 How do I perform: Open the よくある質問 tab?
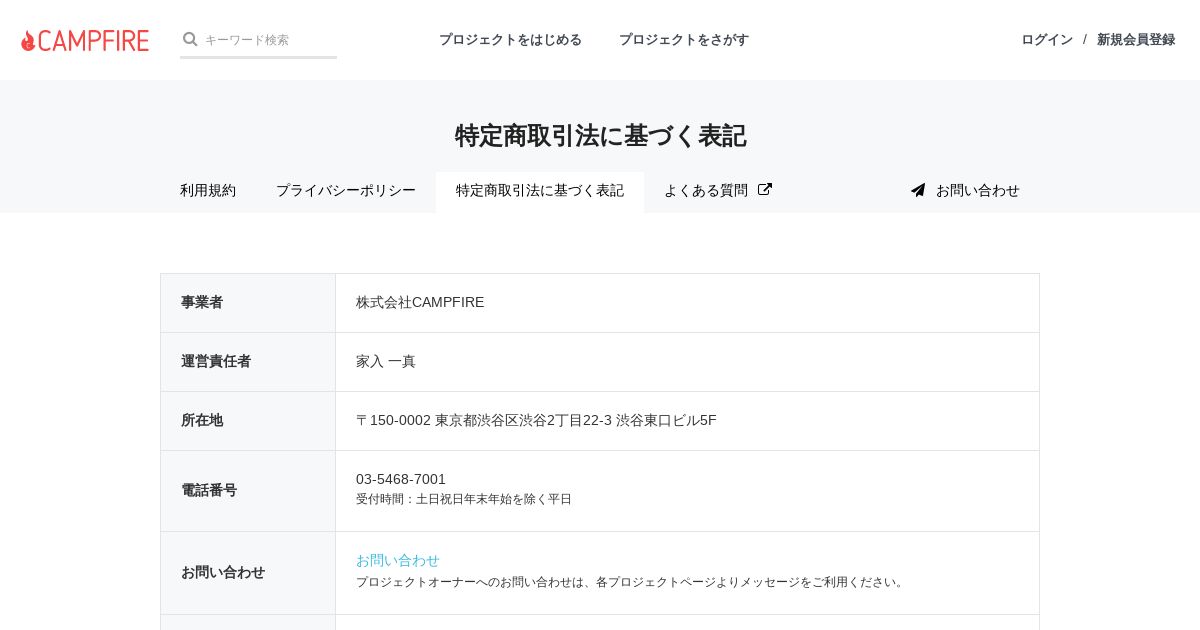tap(706, 190)
